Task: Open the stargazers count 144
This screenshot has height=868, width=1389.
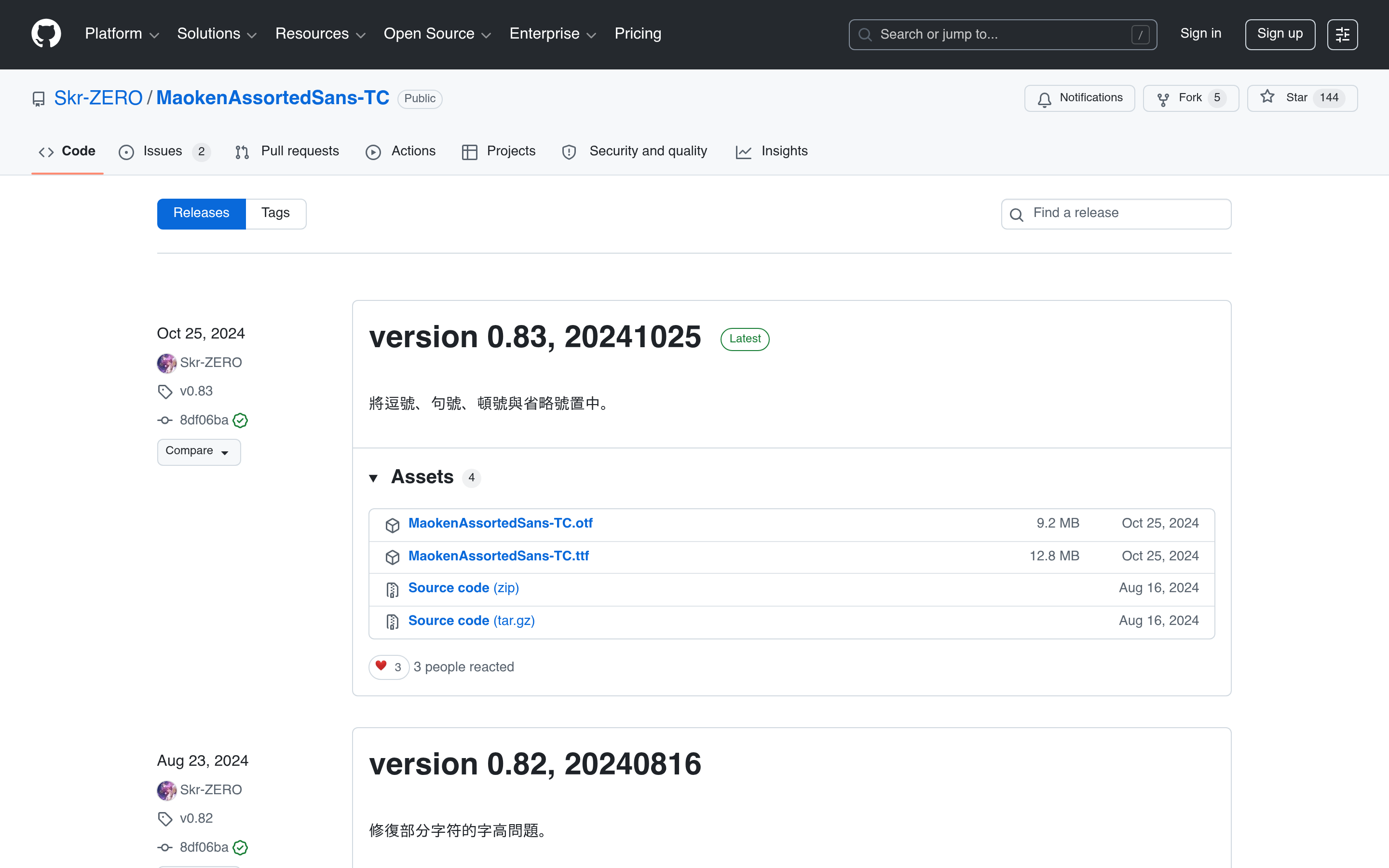Action: click(x=1328, y=98)
